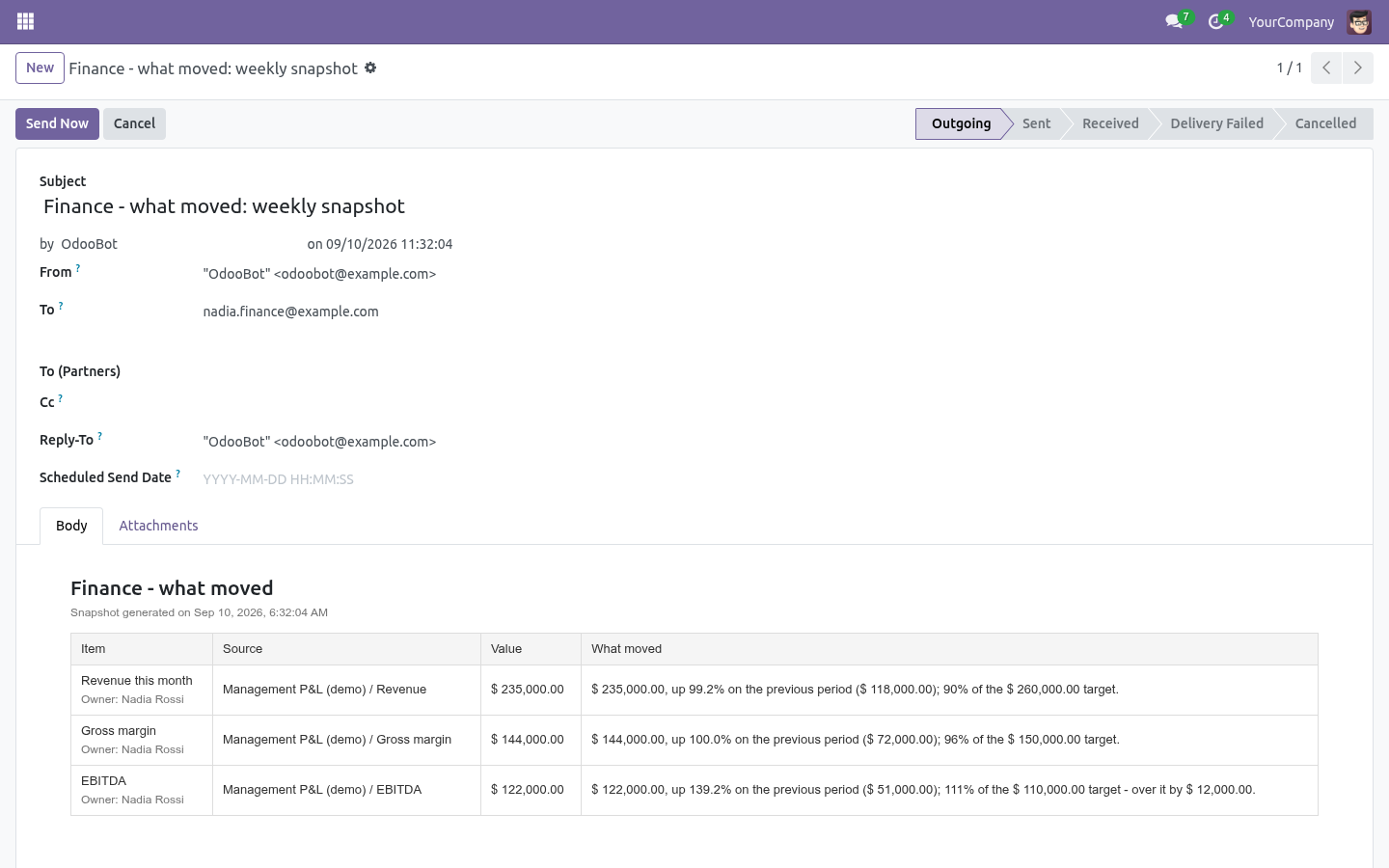Show help tooltip next to To
Image resolution: width=1389 pixels, height=868 pixels.
click(61, 306)
